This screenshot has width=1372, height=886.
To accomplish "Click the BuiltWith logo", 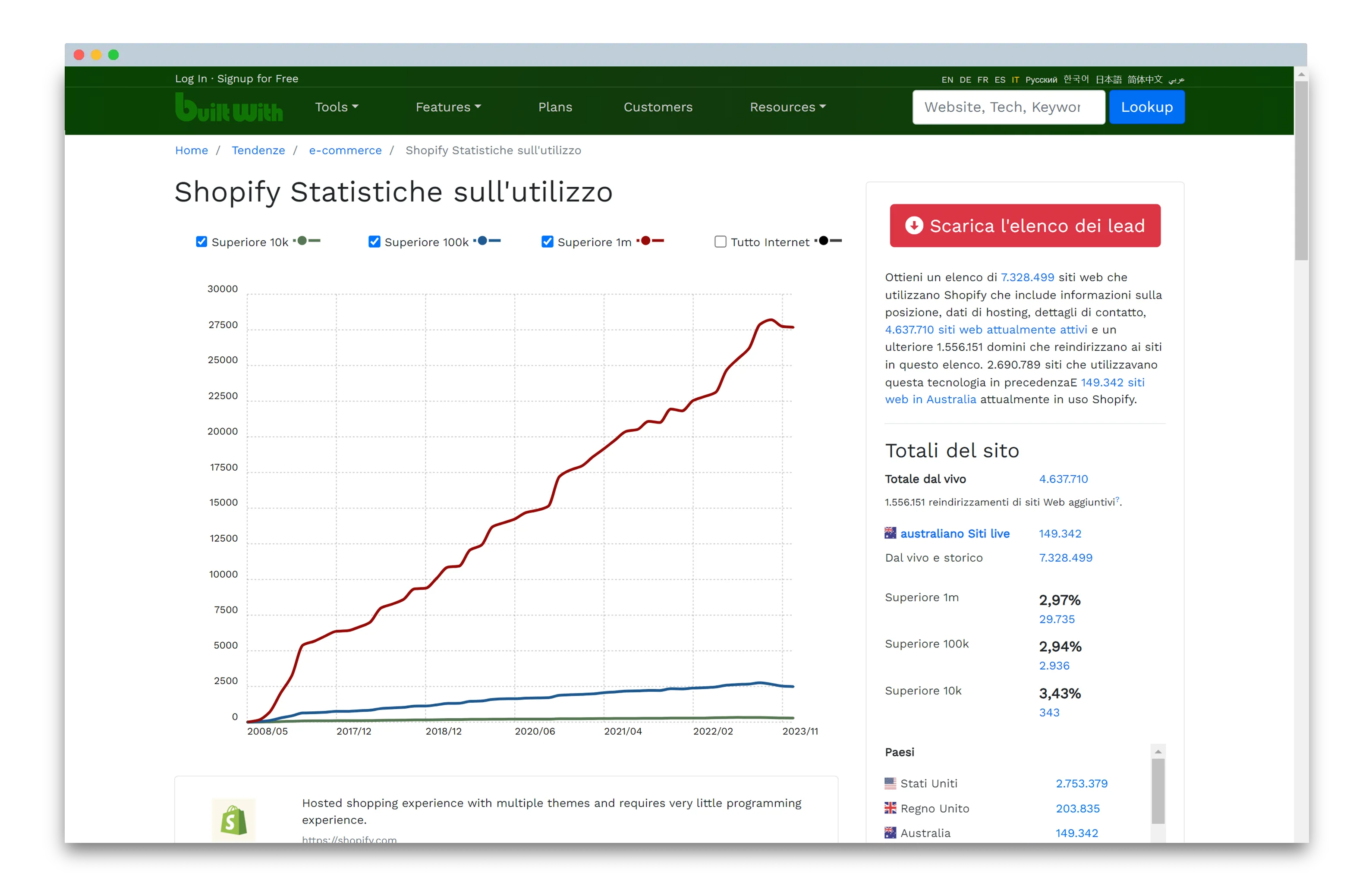I will point(228,107).
